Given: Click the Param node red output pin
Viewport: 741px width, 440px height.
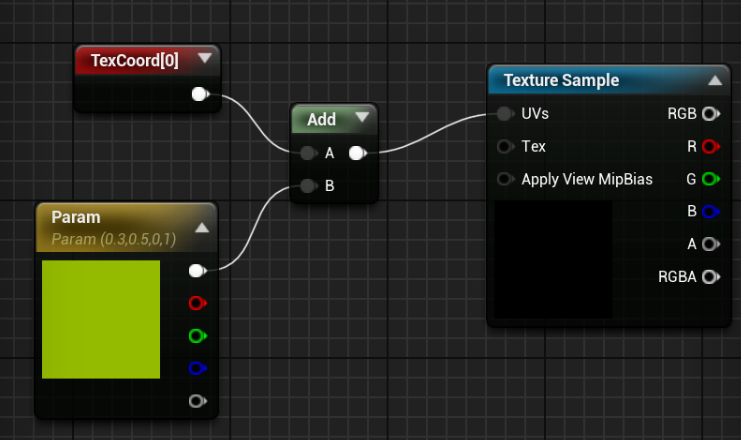Looking at the screenshot, I should point(198,303).
